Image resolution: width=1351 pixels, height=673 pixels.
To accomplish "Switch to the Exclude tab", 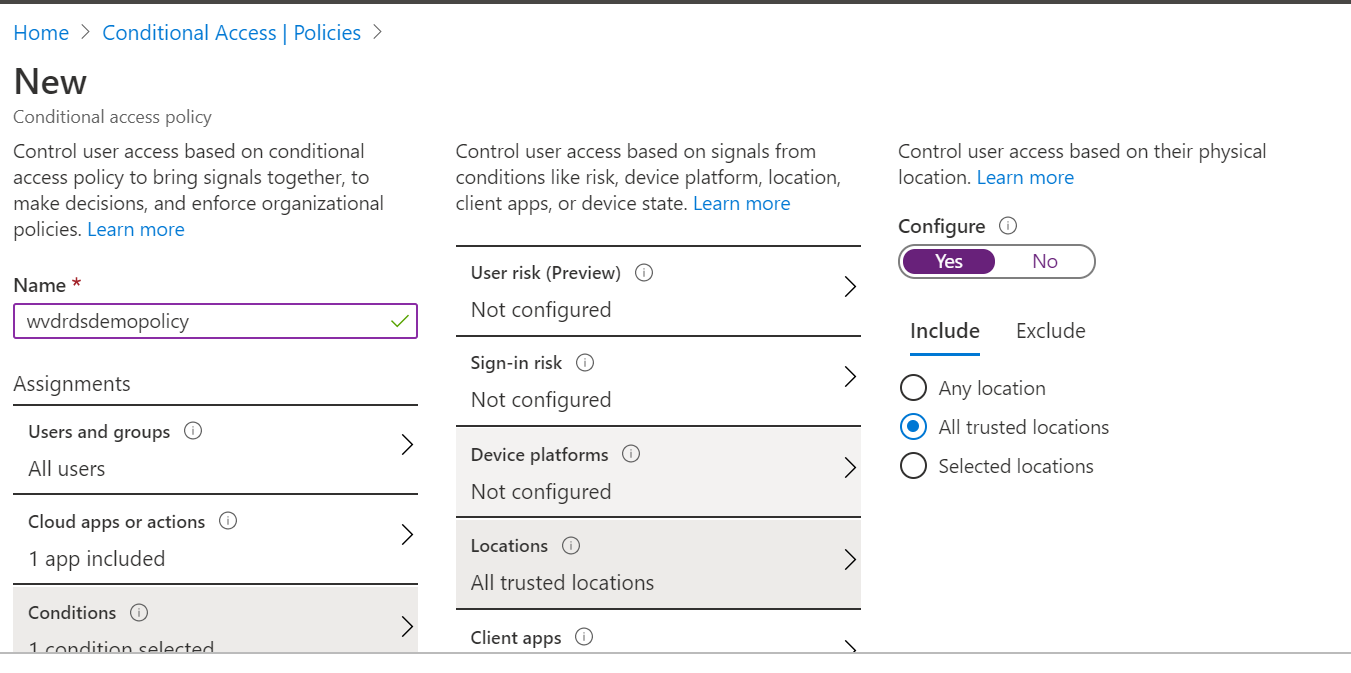I will 1050,331.
